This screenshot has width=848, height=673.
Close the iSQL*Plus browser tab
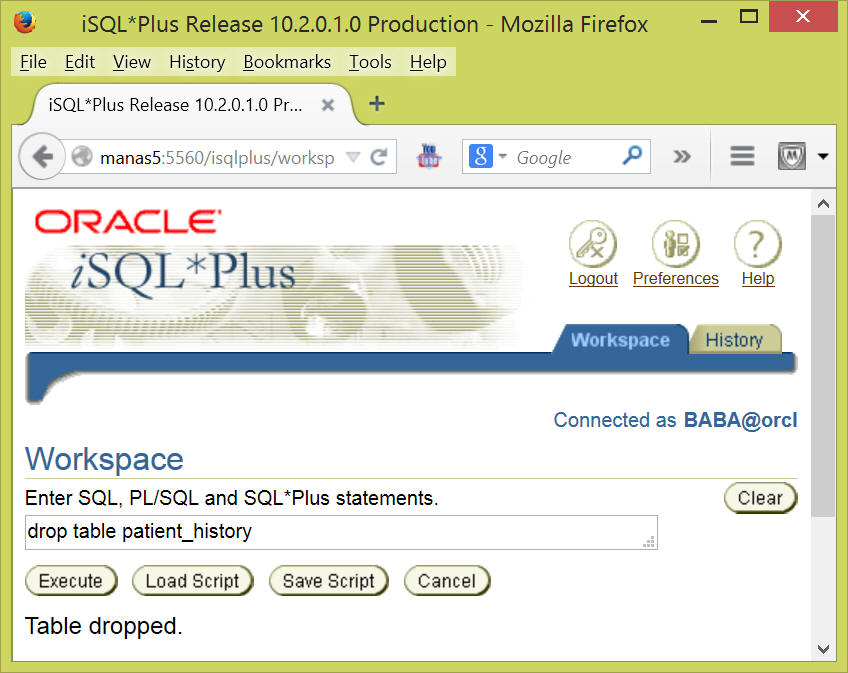(x=328, y=104)
